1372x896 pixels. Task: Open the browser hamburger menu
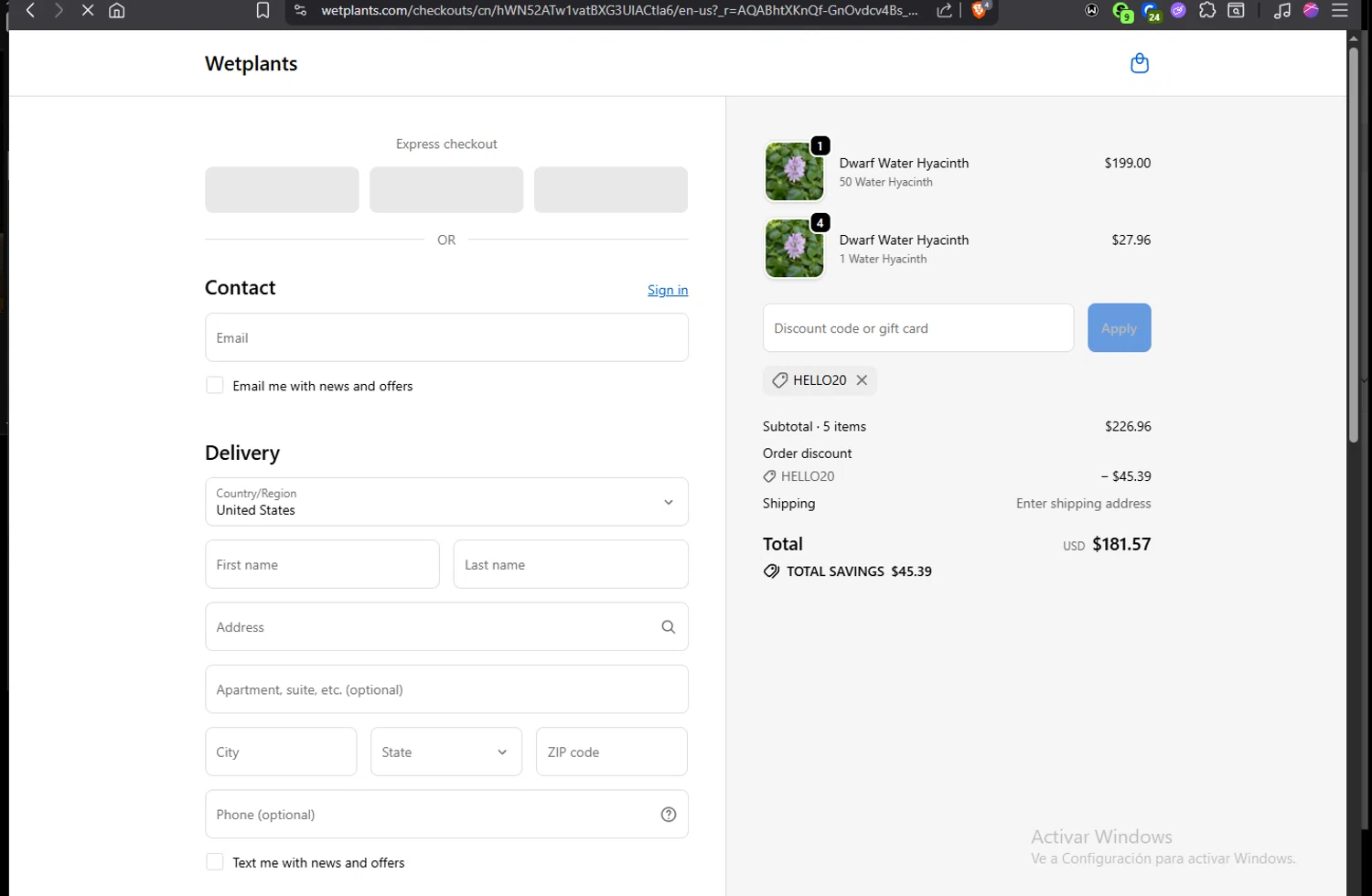click(x=1340, y=10)
